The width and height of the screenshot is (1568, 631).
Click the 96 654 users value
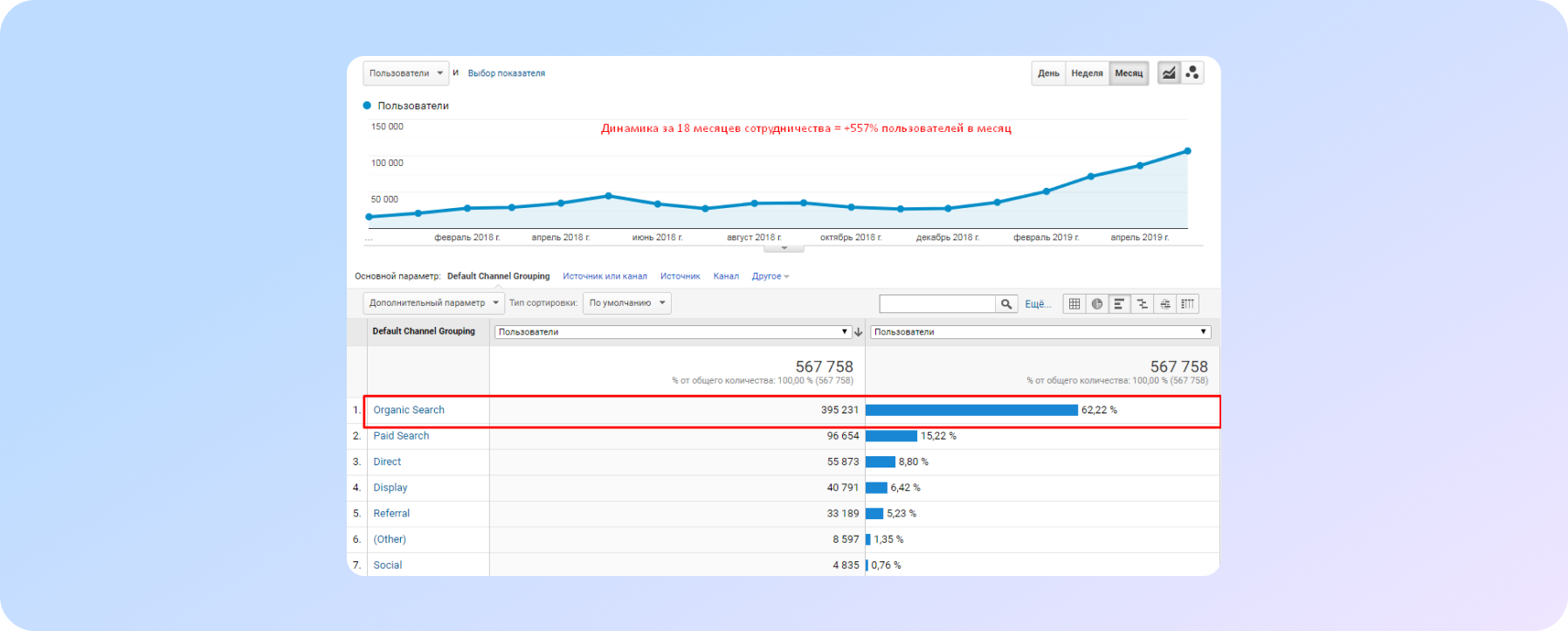(843, 436)
